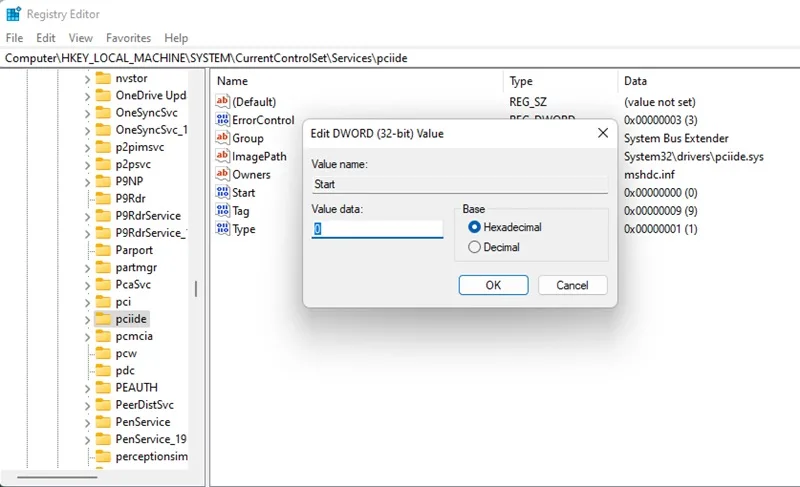The height and width of the screenshot is (487, 800).
Task: Confirm the DWORD edit with OK
Action: (493, 285)
